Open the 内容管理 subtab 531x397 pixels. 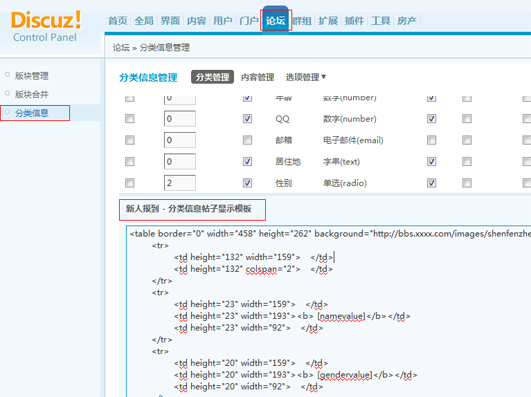point(257,77)
